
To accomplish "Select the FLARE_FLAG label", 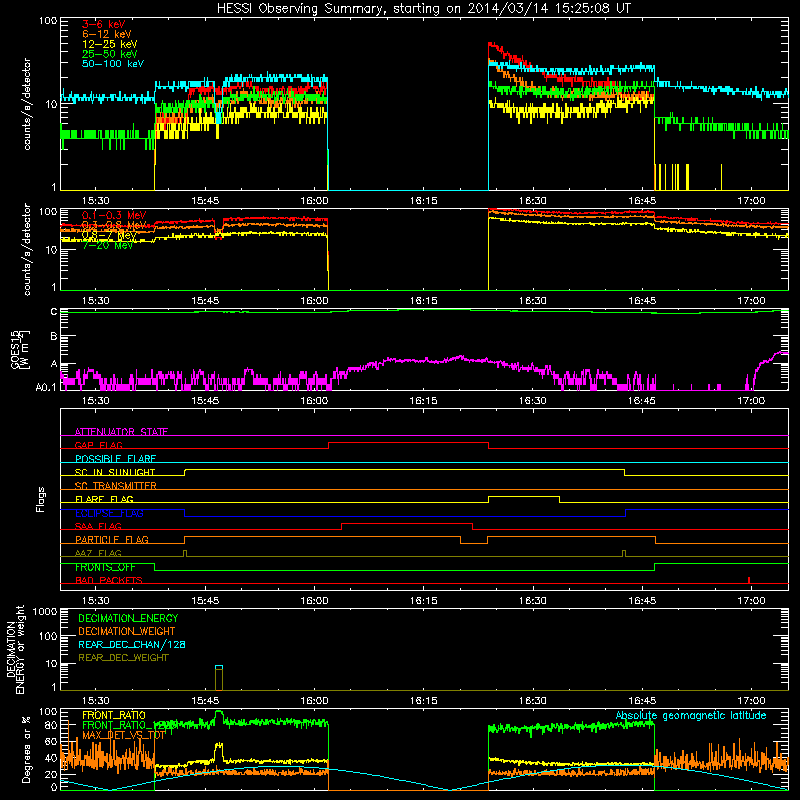I will pos(104,499).
